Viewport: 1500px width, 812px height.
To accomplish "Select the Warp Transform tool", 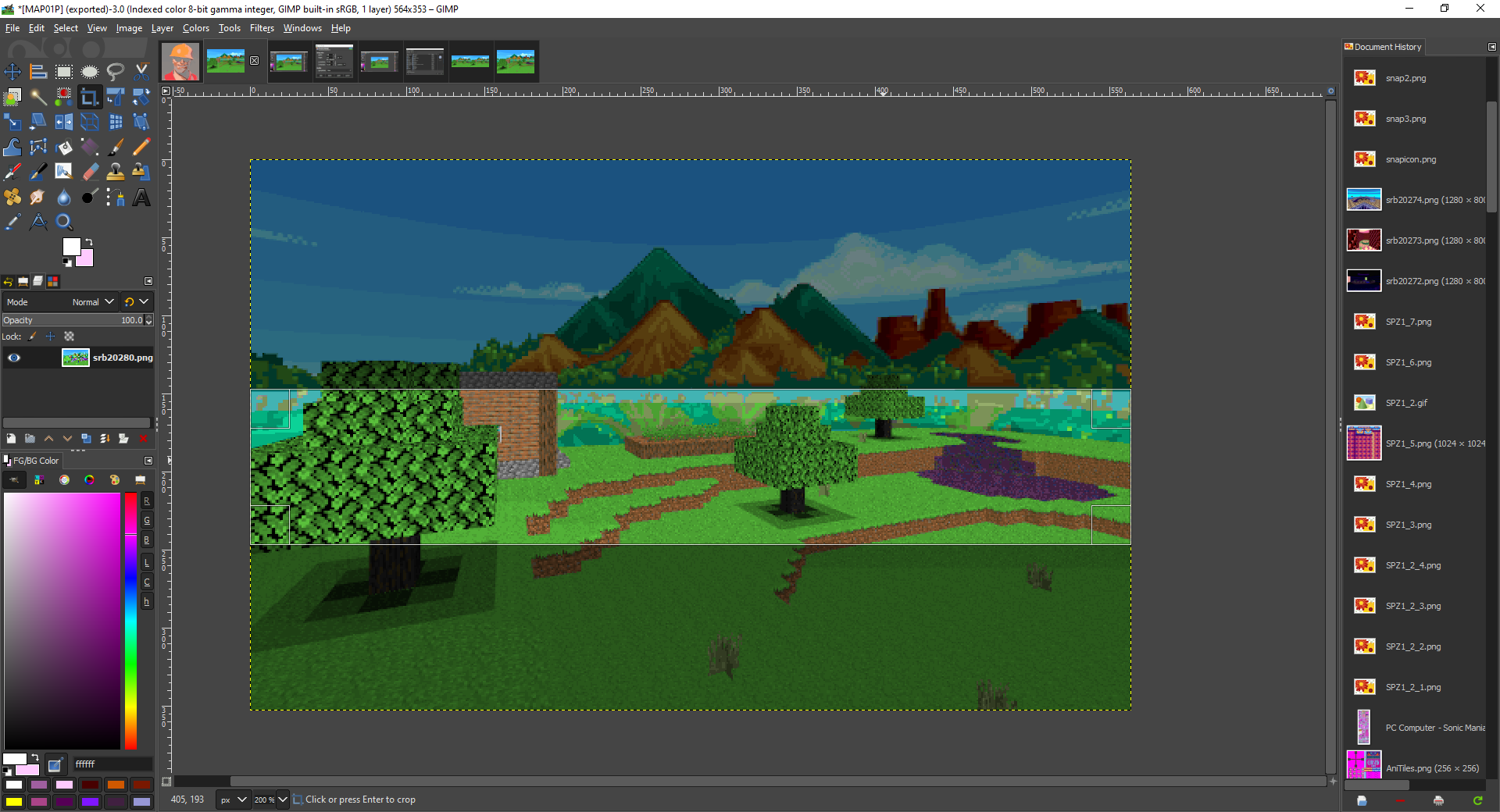I will tap(12, 147).
